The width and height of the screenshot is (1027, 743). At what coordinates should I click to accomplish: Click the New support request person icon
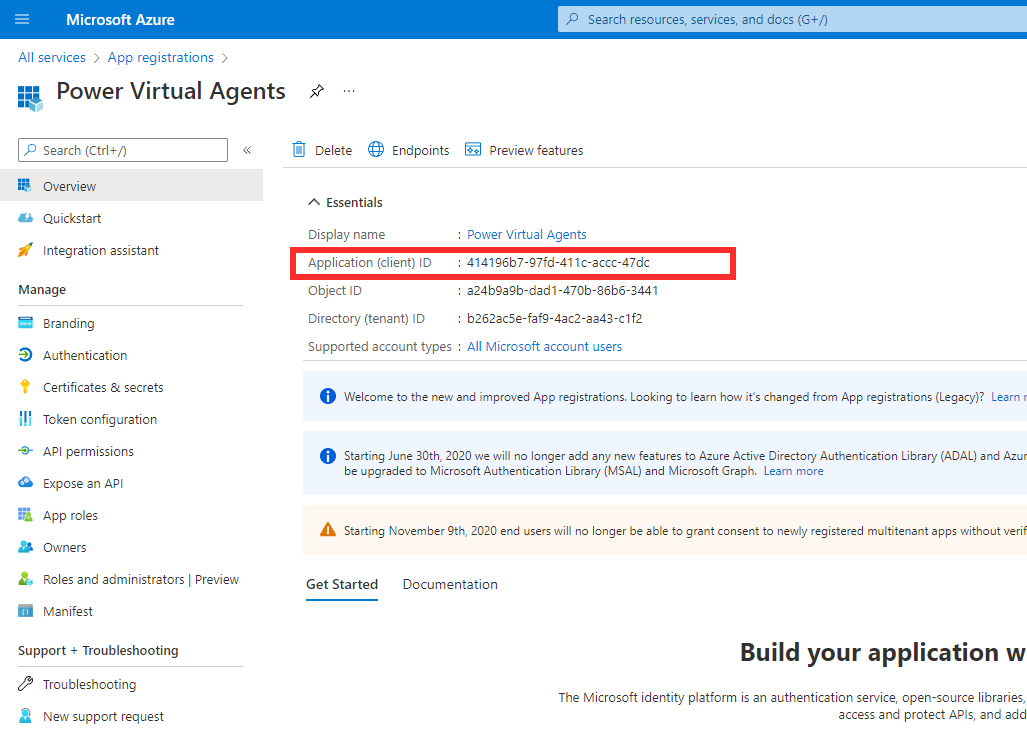25,715
